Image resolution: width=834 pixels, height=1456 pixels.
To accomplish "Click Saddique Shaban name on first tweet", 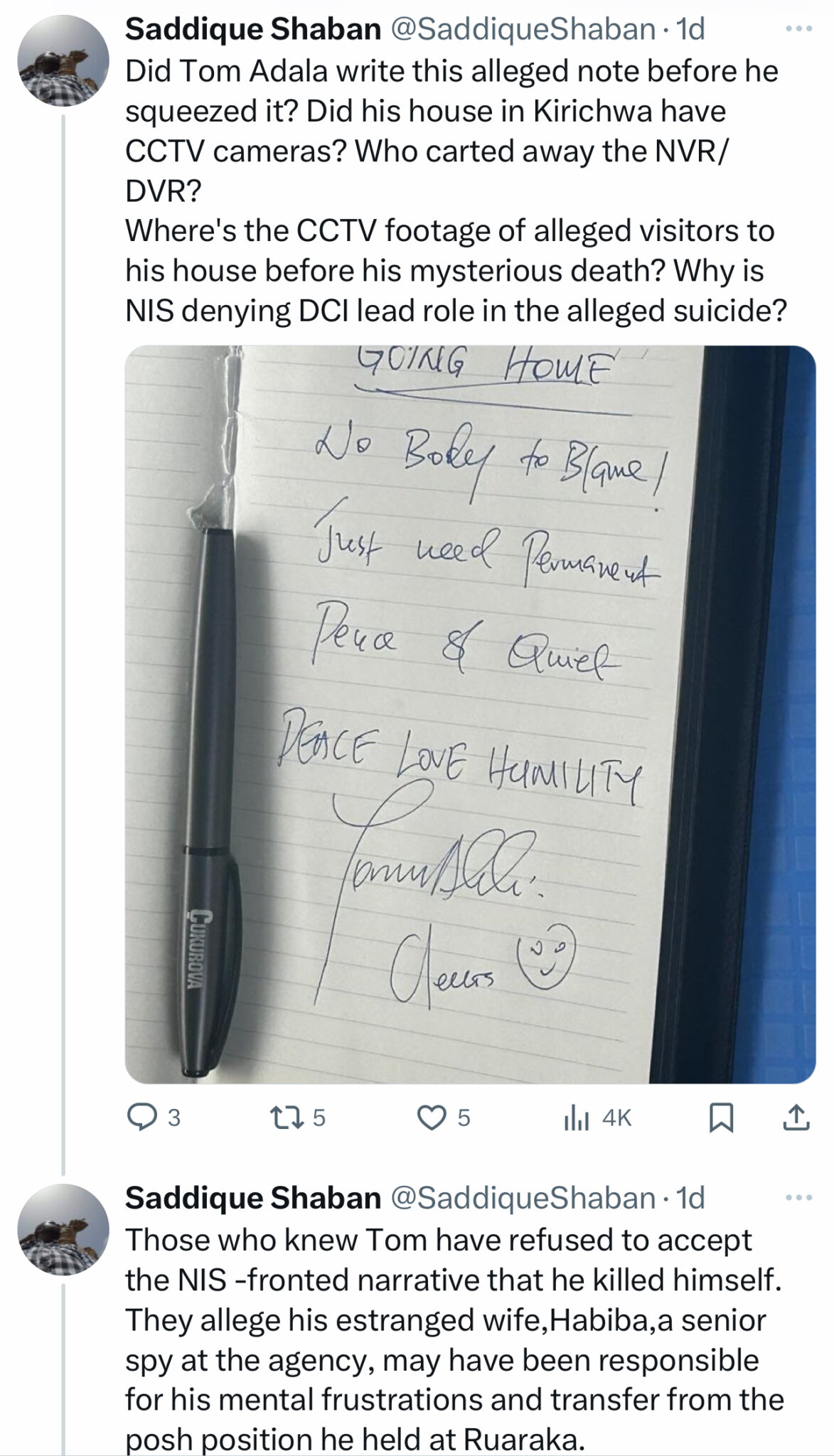I will point(253,30).
